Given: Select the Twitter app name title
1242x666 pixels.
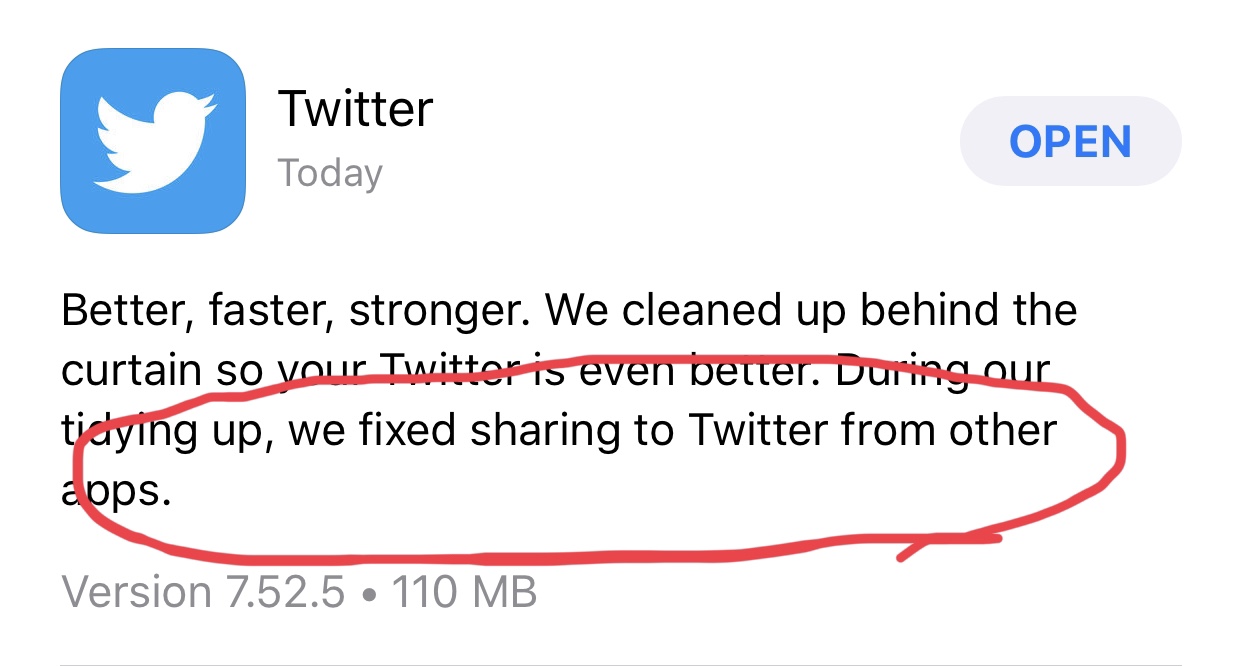Looking at the screenshot, I should pos(355,108).
